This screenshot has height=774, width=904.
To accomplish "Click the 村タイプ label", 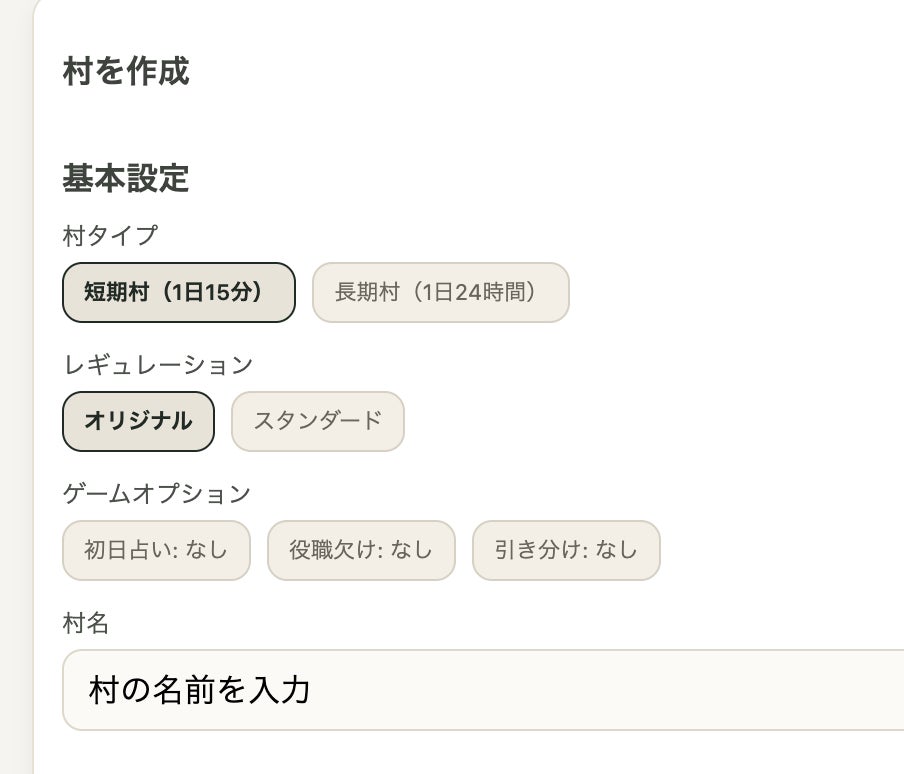I will pyautogui.click(x=110, y=236).
